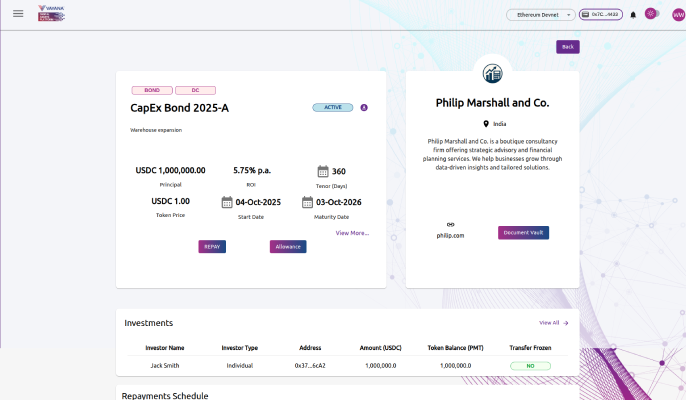Screen dimensions: 686x400
Task: Open the hamburger navigation menu
Action: click(18, 14)
